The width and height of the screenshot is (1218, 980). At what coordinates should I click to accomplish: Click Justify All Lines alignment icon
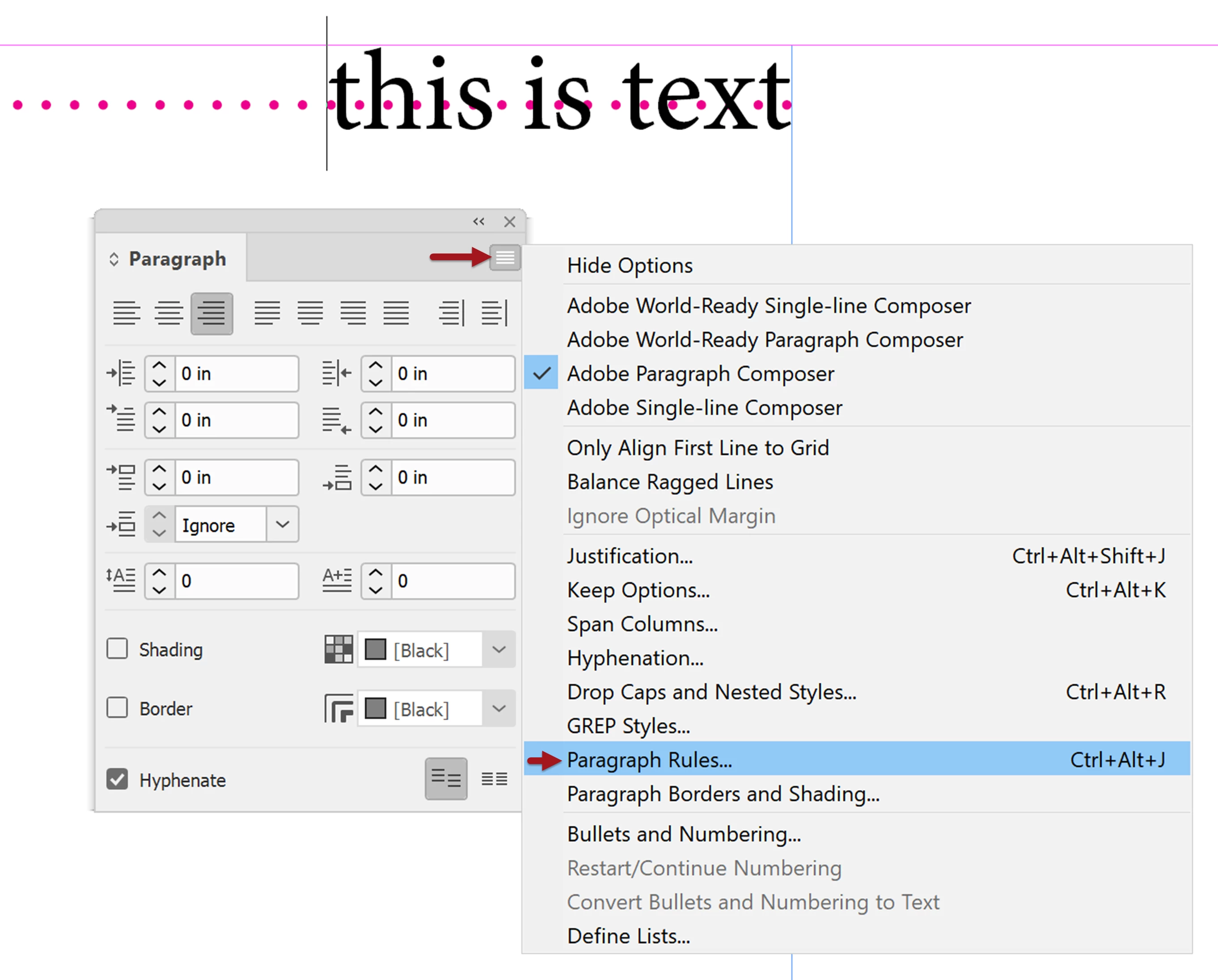395,313
